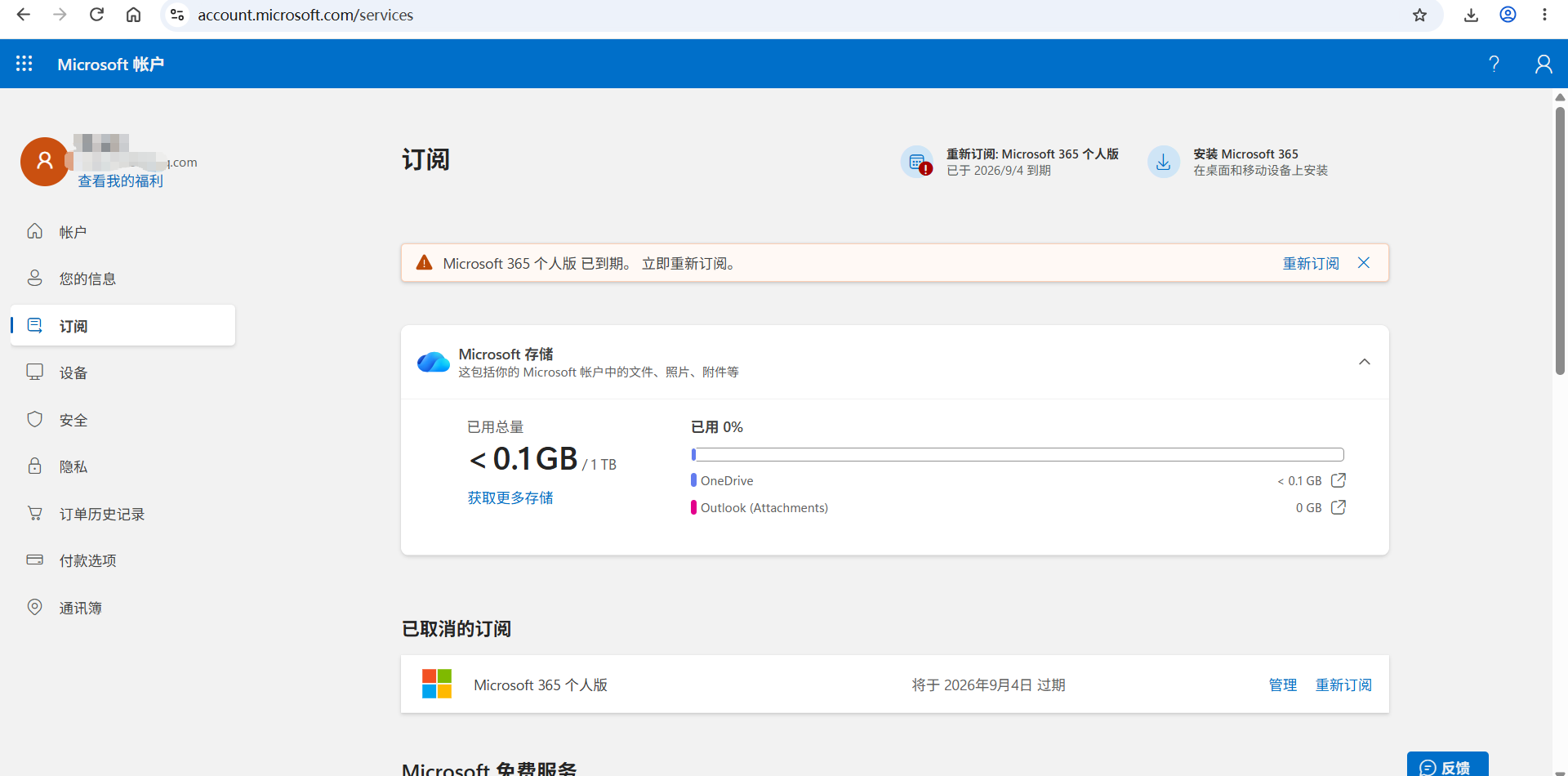Open the Microsoft app launcher grid
This screenshot has height=776, width=1568.
coord(24,64)
